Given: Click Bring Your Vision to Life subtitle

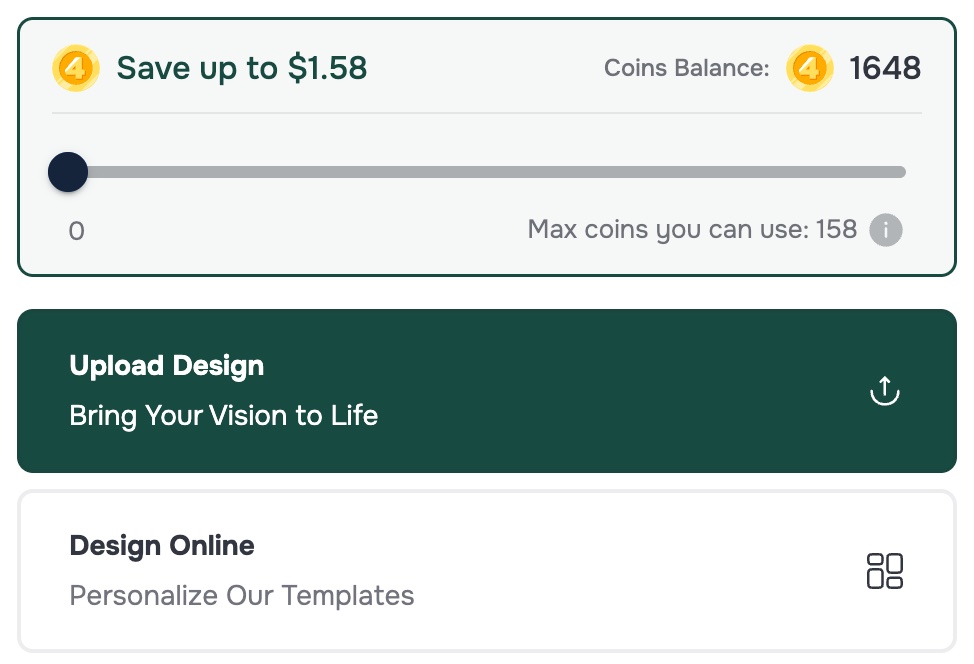Looking at the screenshot, I should coord(223,415).
